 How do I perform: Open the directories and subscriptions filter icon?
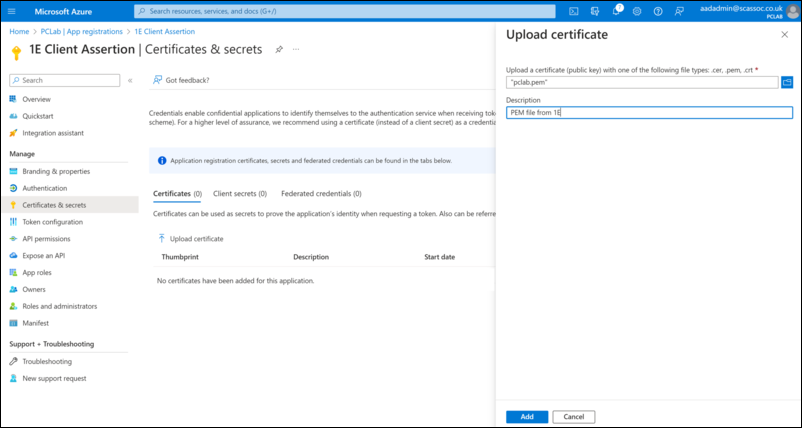pos(596,11)
